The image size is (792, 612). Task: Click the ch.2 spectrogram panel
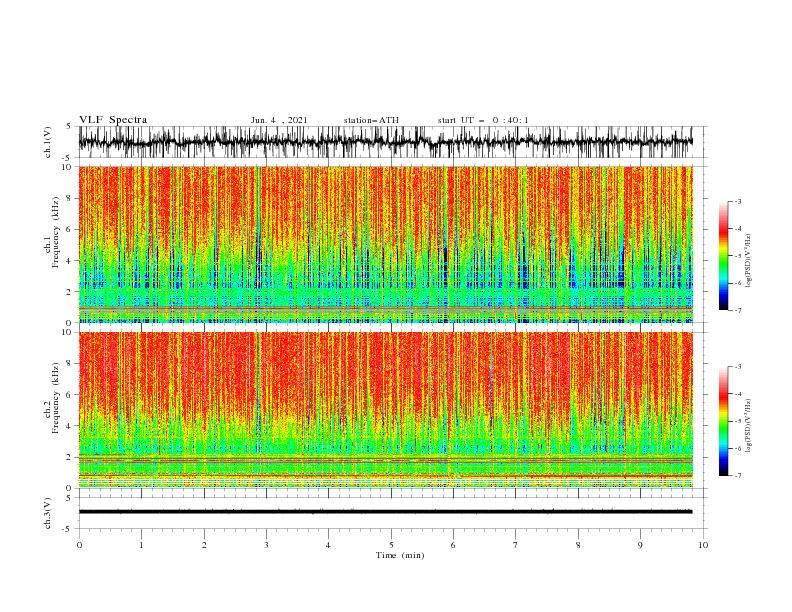click(386, 410)
